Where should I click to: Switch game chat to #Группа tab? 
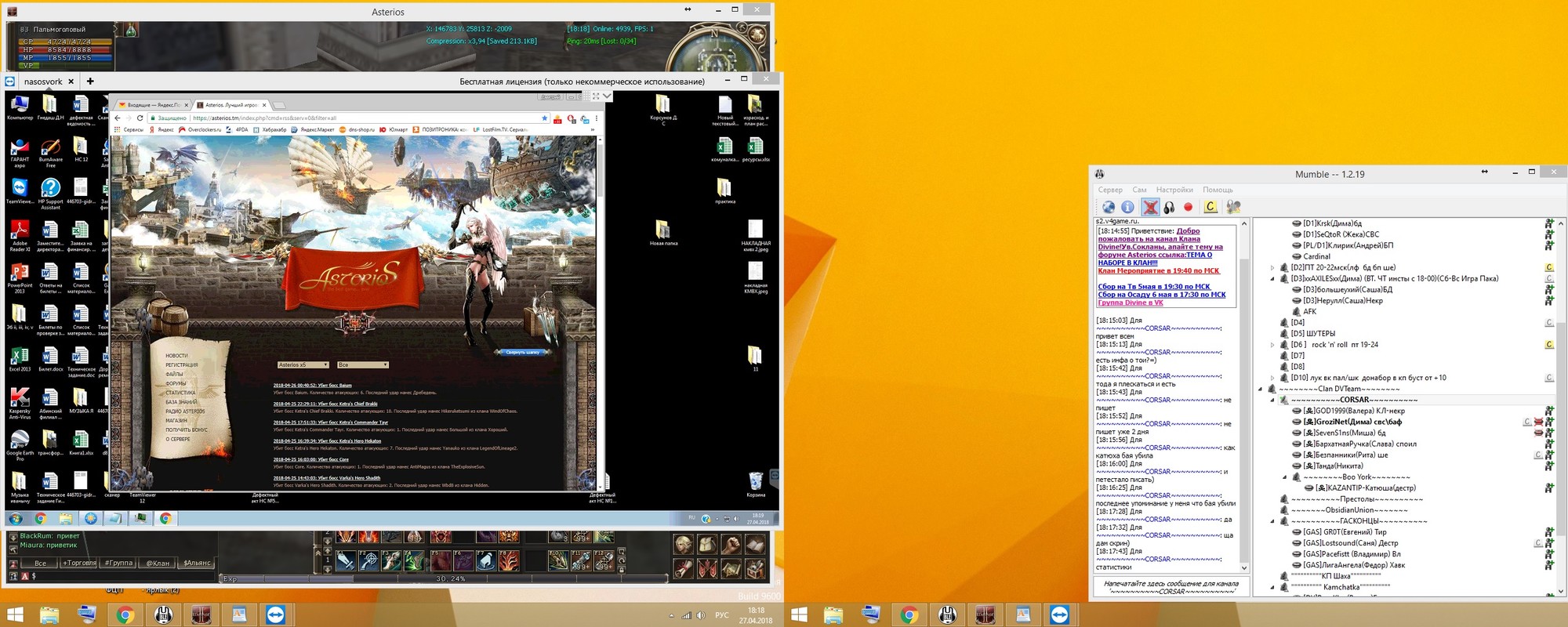point(118,563)
